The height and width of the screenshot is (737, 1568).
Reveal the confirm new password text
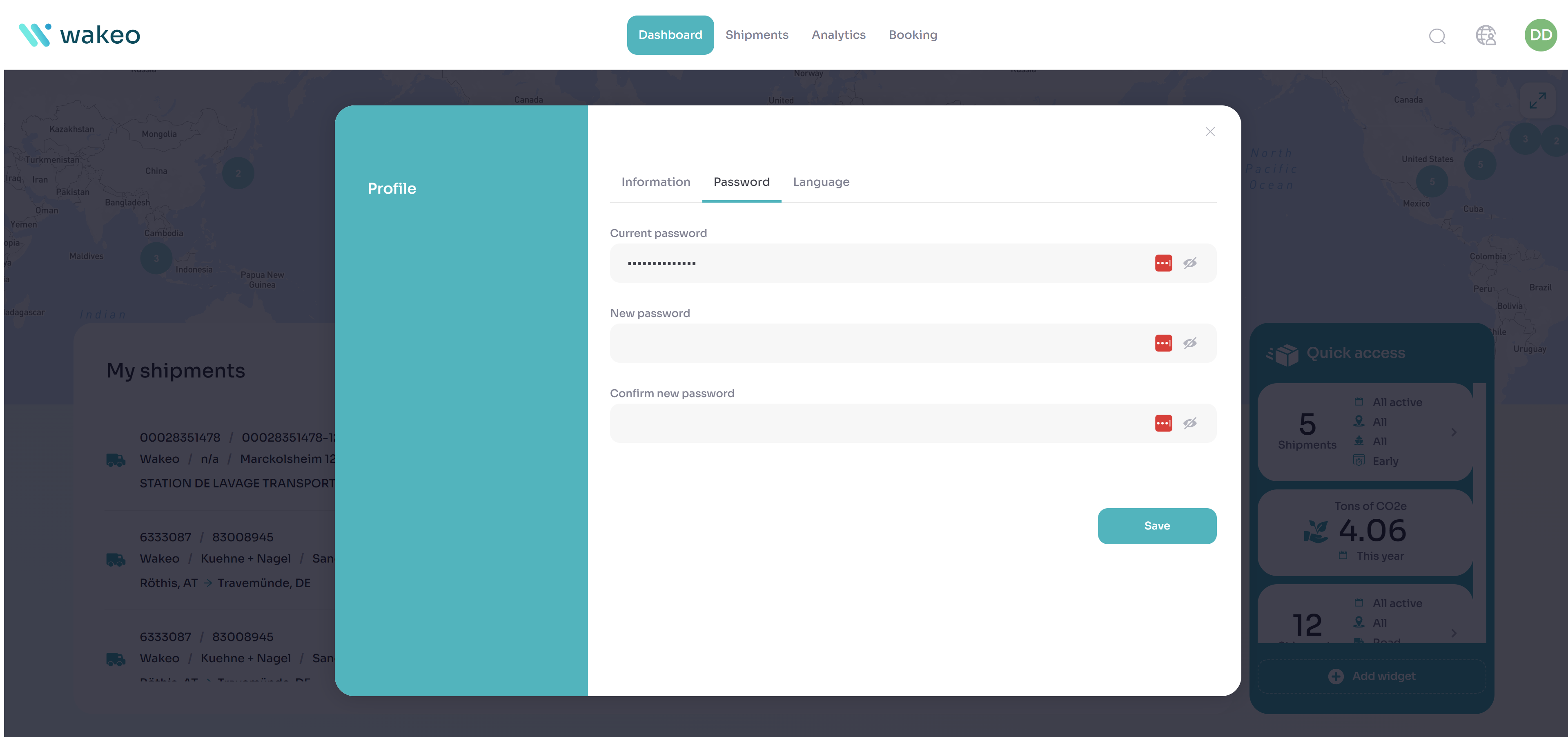(1190, 423)
